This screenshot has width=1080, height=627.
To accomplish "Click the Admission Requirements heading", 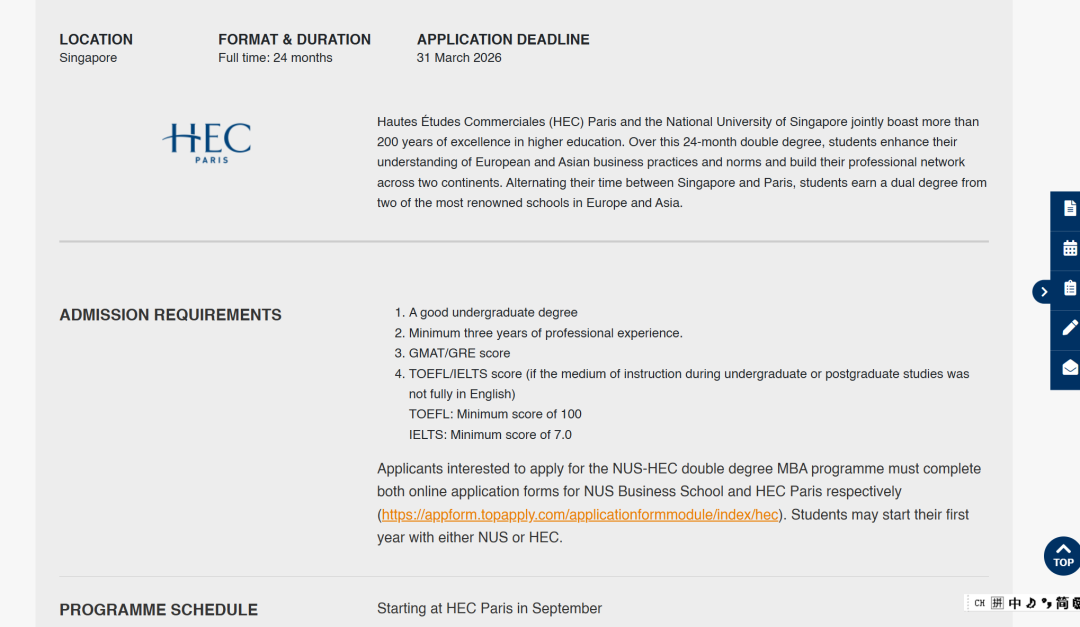I will pyautogui.click(x=170, y=315).
